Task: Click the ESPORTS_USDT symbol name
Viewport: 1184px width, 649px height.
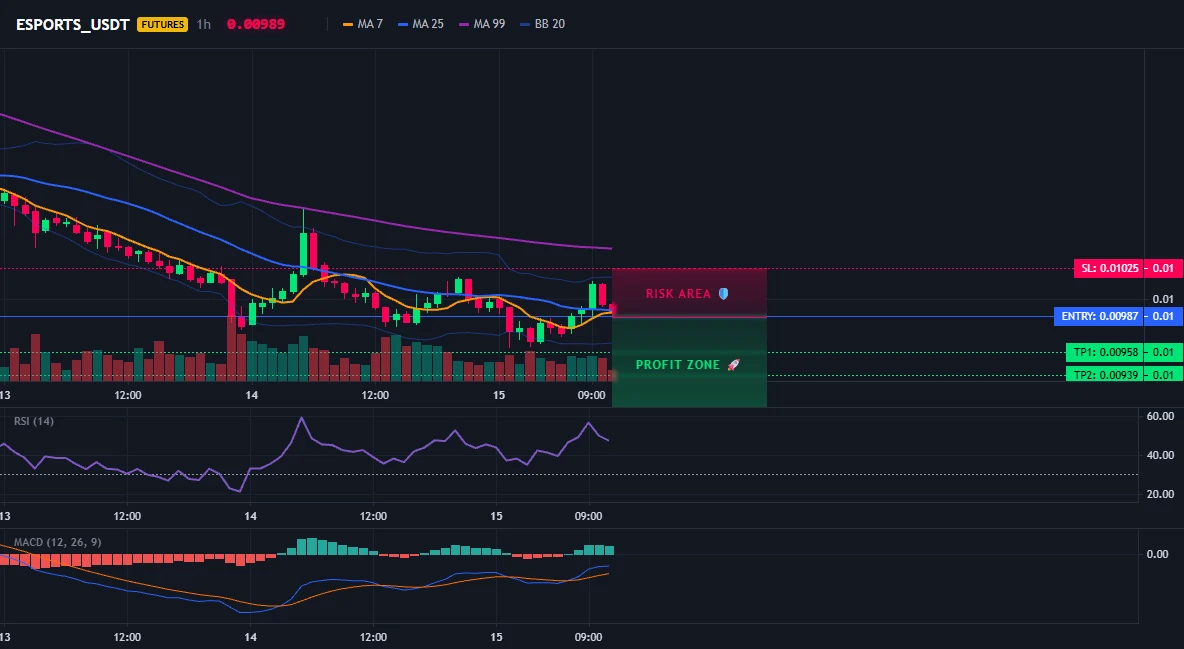Action: [72, 24]
